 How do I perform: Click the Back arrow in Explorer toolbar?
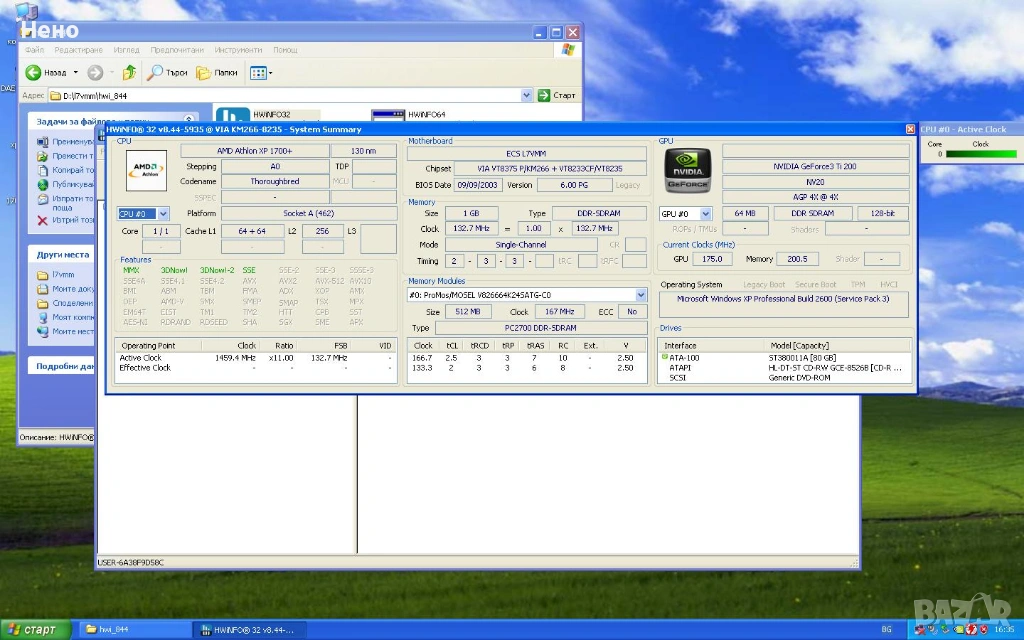point(34,72)
